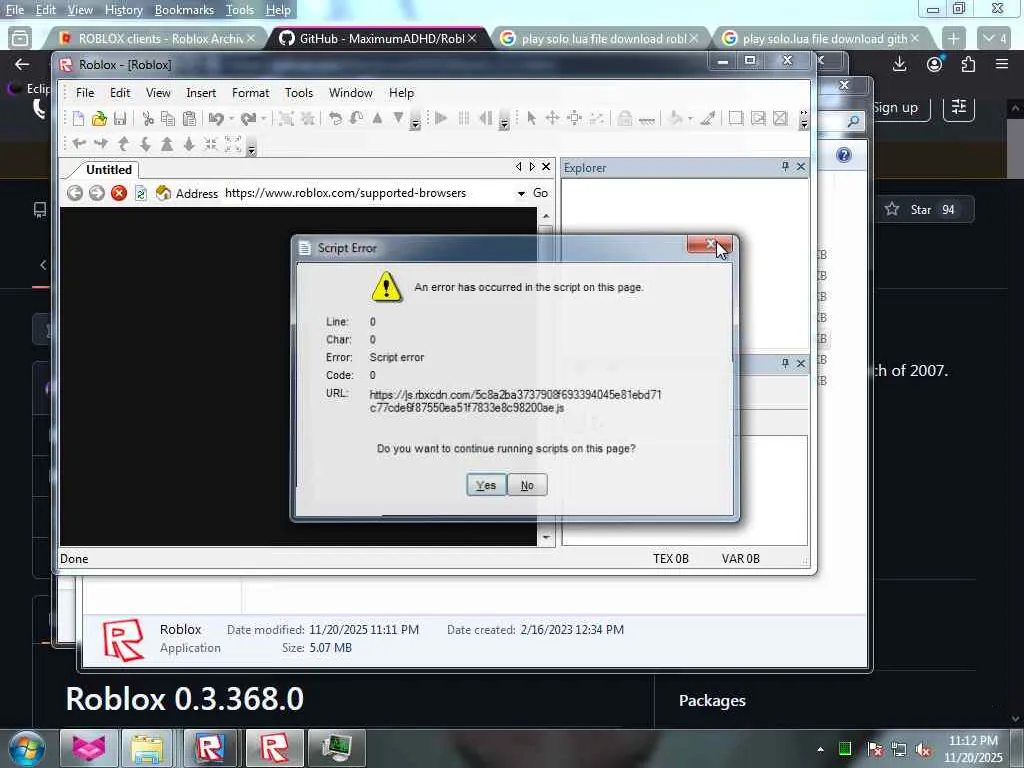Image resolution: width=1024 pixels, height=768 pixels.
Task: Select the arrow pointer tool
Action: click(x=531, y=118)
